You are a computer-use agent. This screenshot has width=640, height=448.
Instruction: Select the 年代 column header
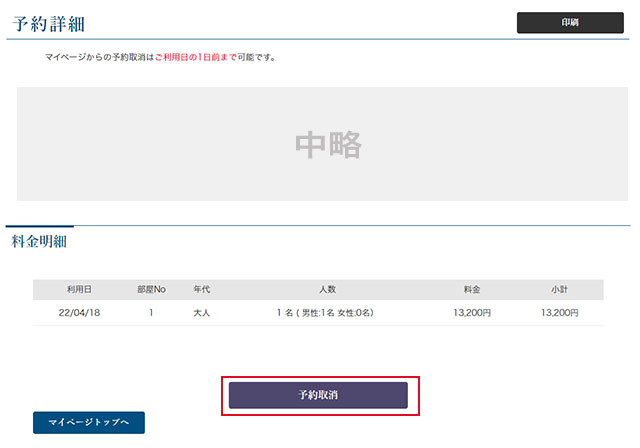201,289
